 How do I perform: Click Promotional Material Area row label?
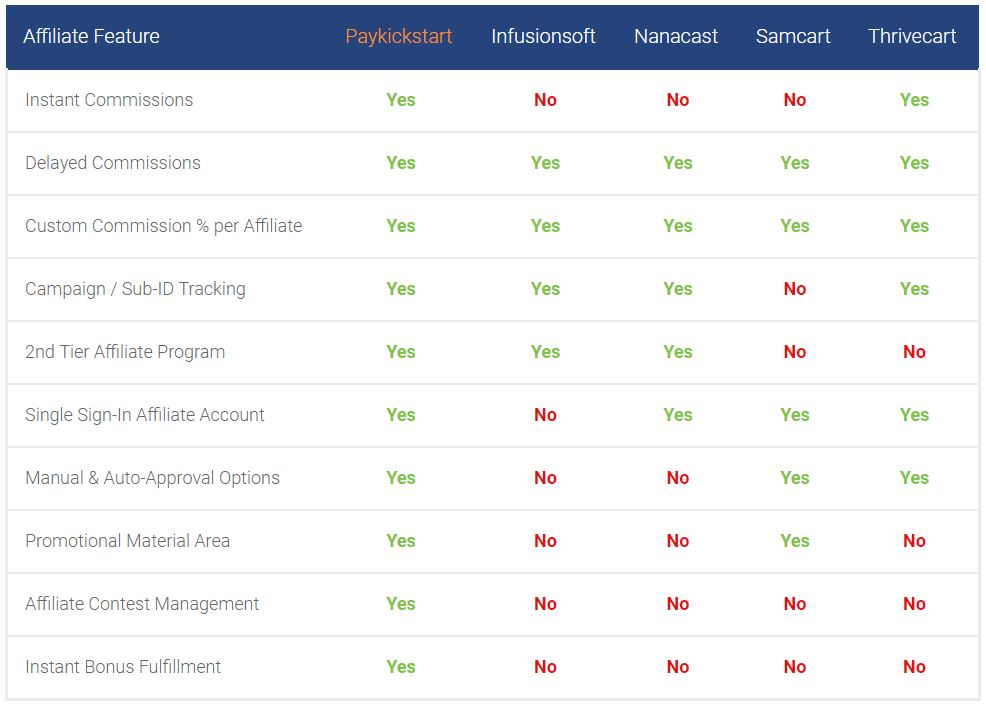point(127,541)
